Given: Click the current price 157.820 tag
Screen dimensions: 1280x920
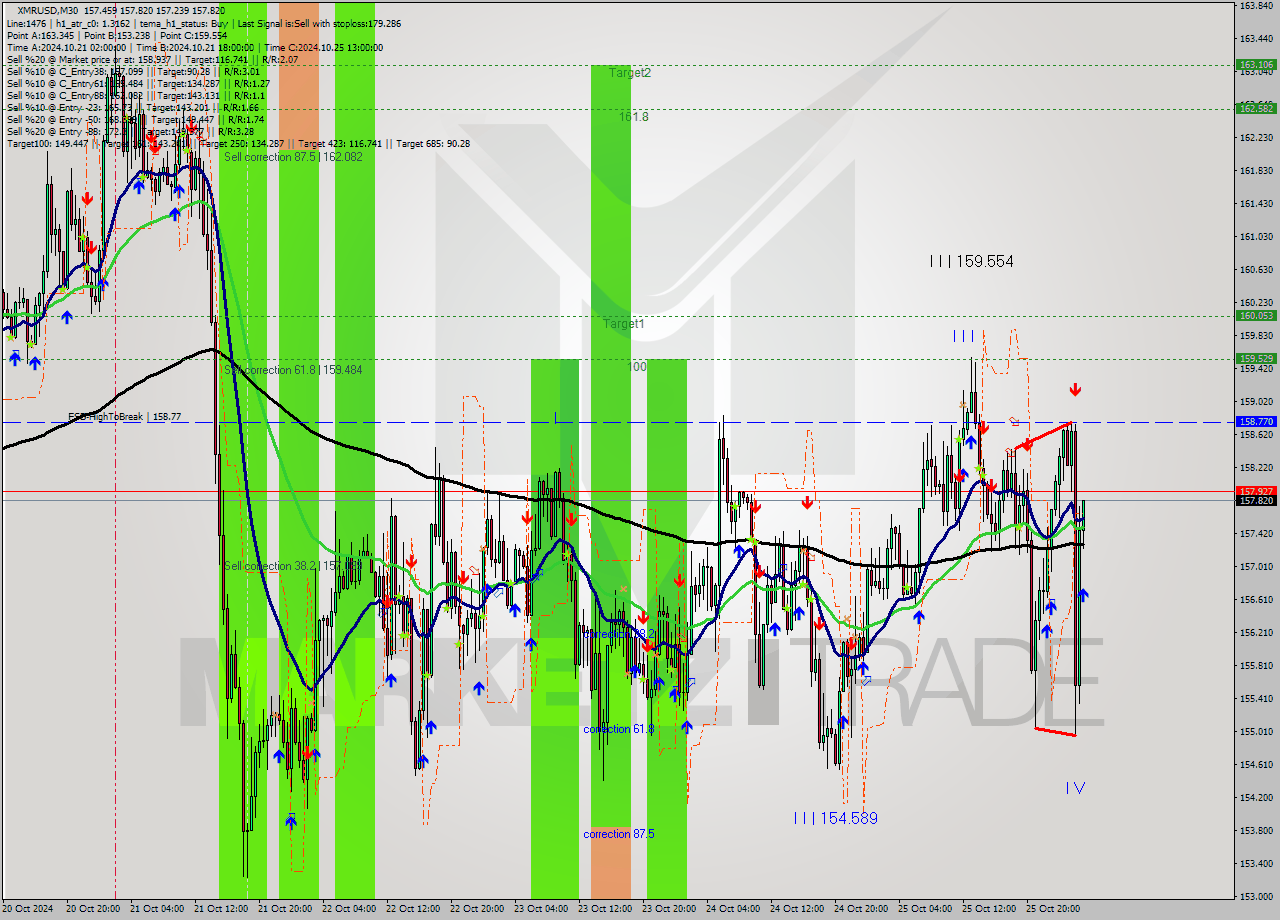Looking at the screenshot, I should point(1256,500).
